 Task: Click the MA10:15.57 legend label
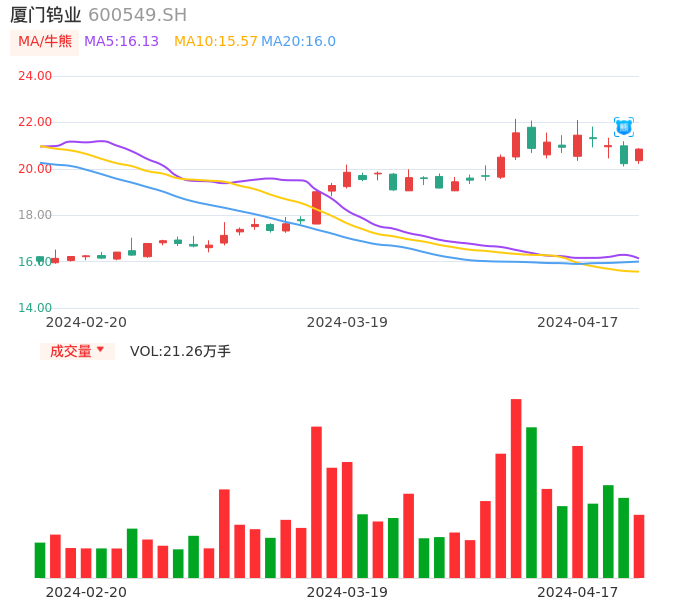216,41
